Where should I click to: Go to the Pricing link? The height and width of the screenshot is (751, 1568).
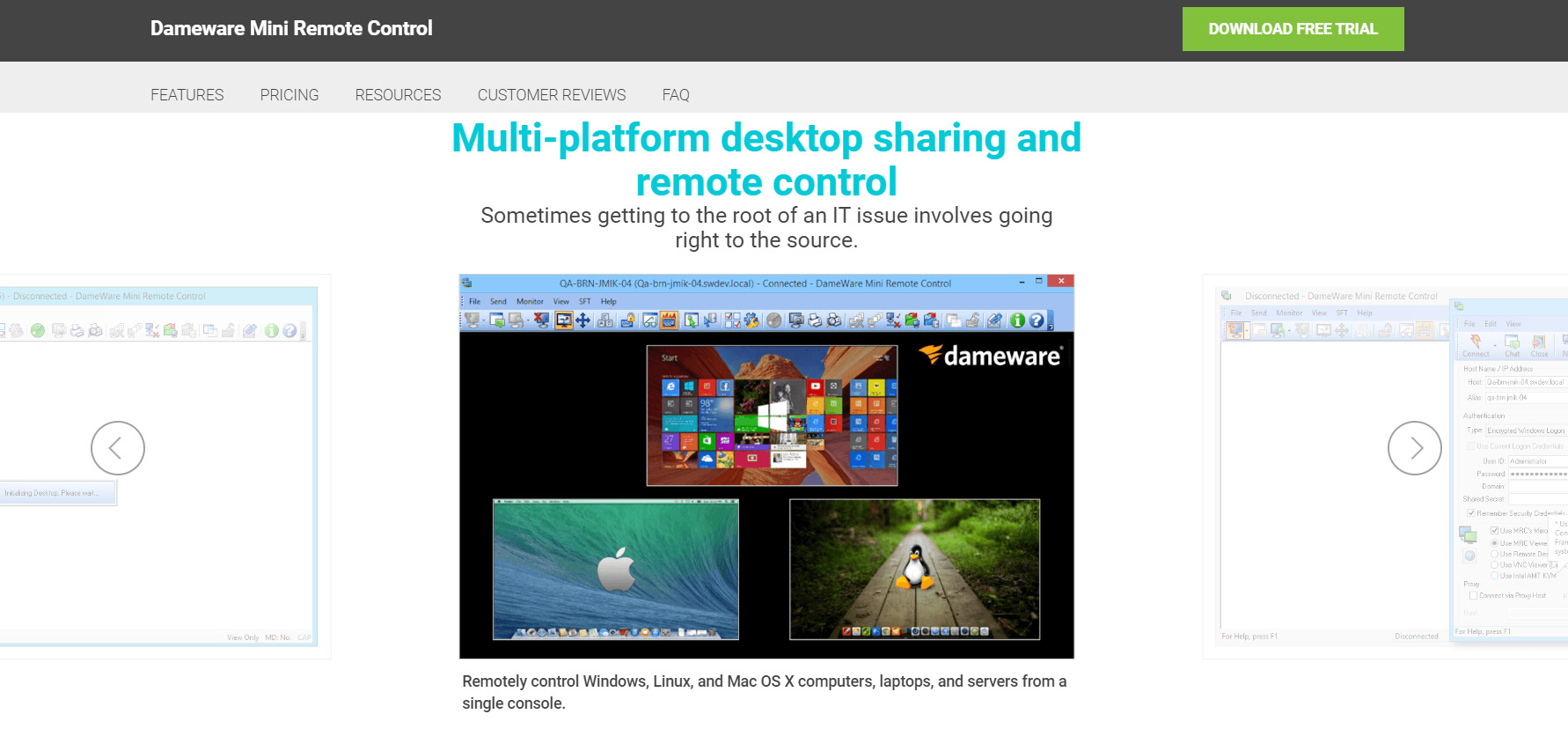coord(289,94)
